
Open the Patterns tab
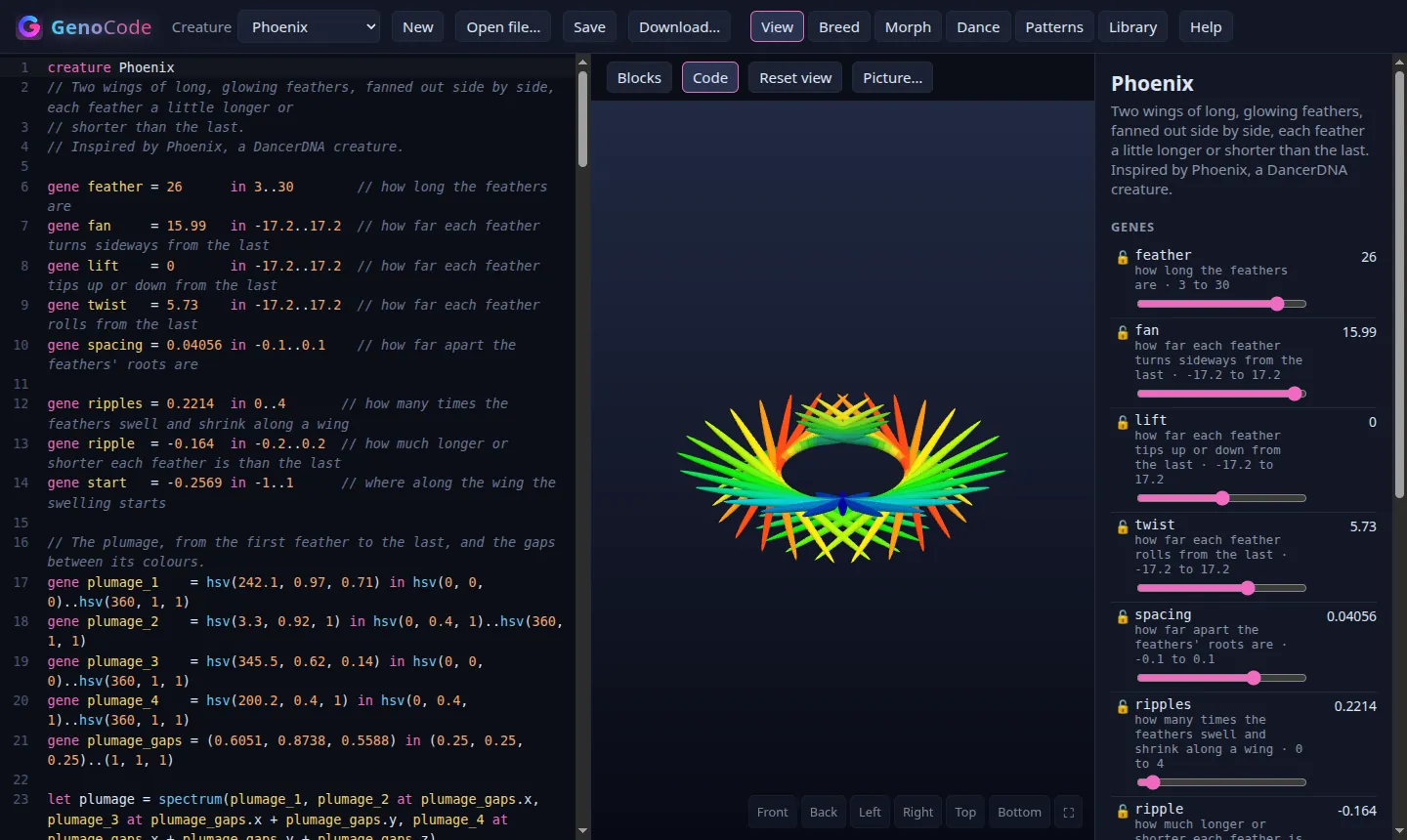tap(1054, 27)
